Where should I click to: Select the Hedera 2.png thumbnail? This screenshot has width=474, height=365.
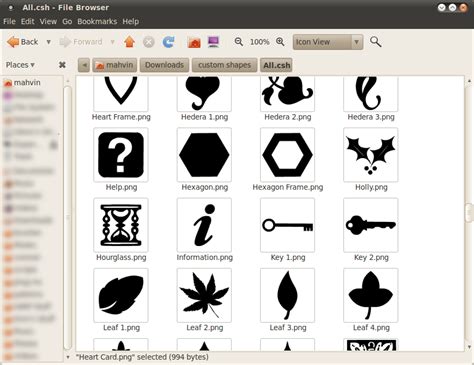287,93
